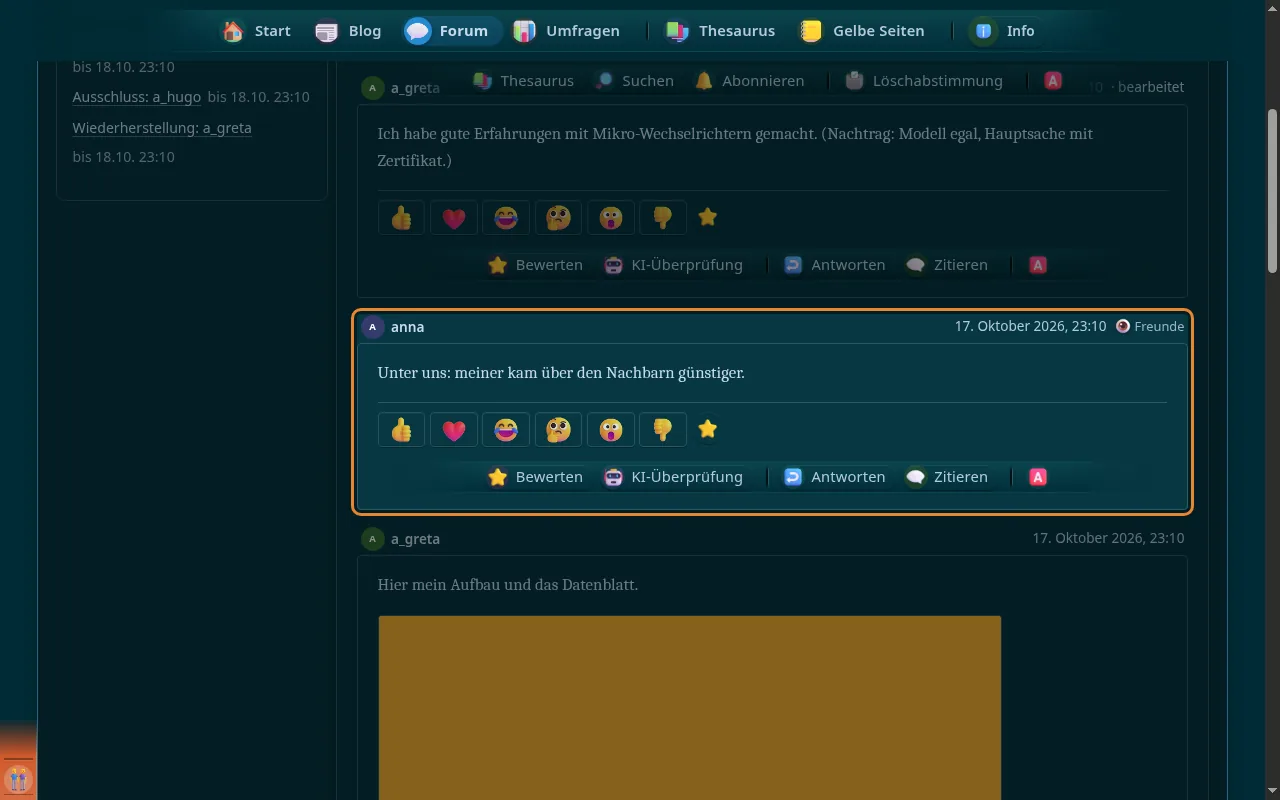The image size is (1280, 800).
Task: Start Löschabstimmung for thread
Action: tap(923, 81)
